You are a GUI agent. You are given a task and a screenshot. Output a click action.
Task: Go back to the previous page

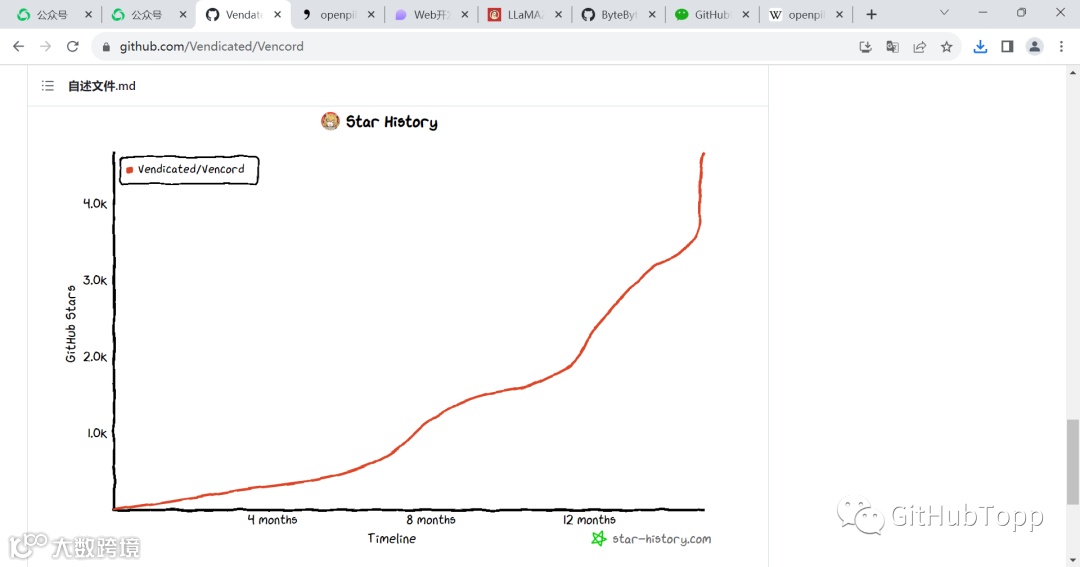(x=19, y=46)
